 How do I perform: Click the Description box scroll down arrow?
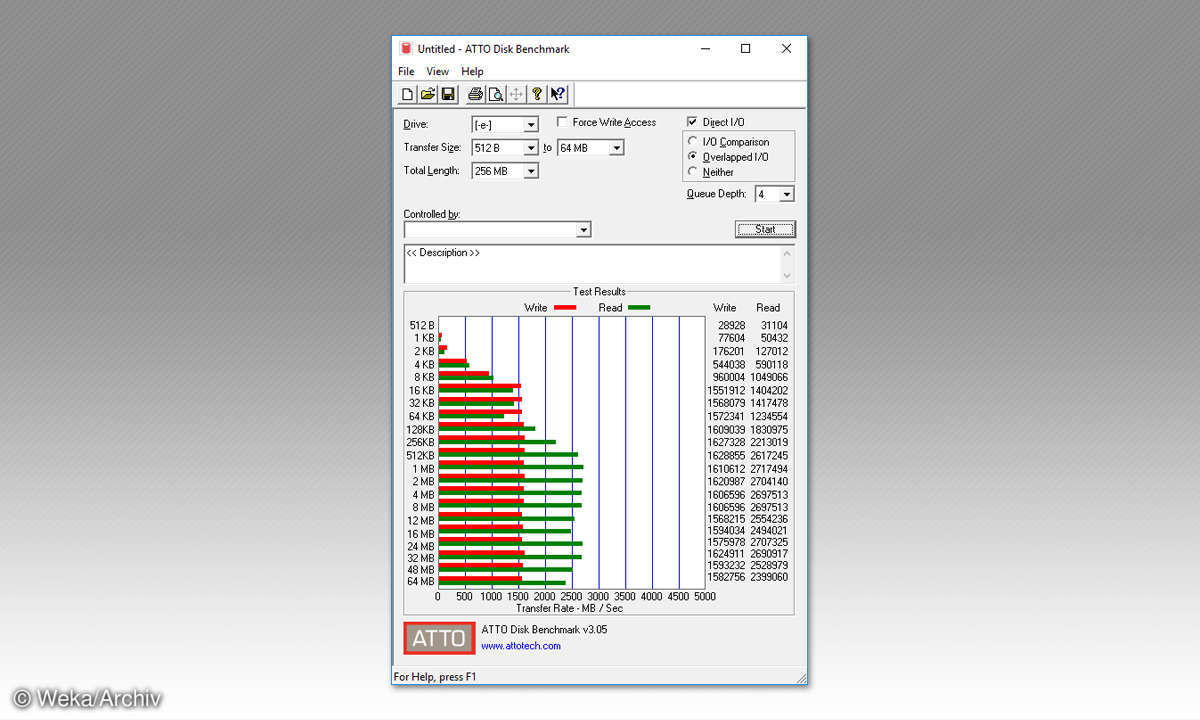787,275
